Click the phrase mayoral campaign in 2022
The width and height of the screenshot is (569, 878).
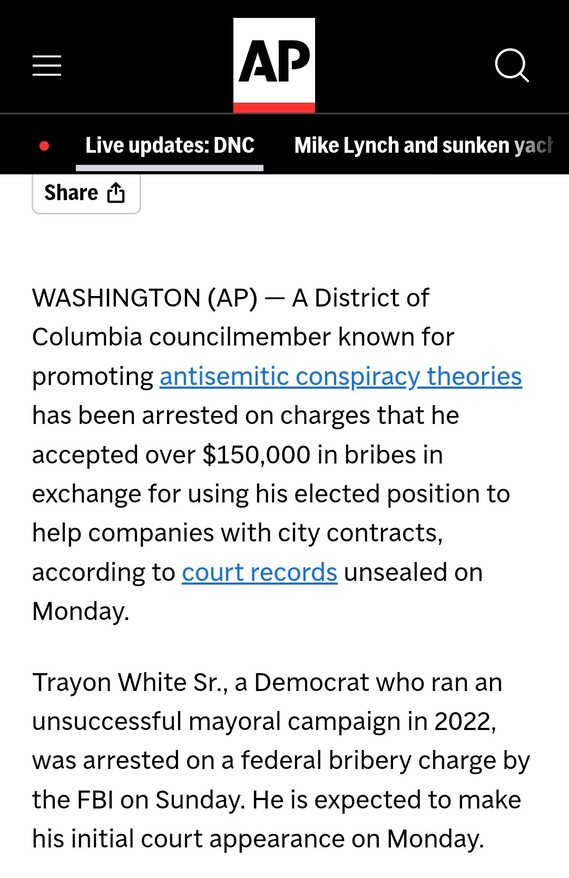[x=342, y=722]
